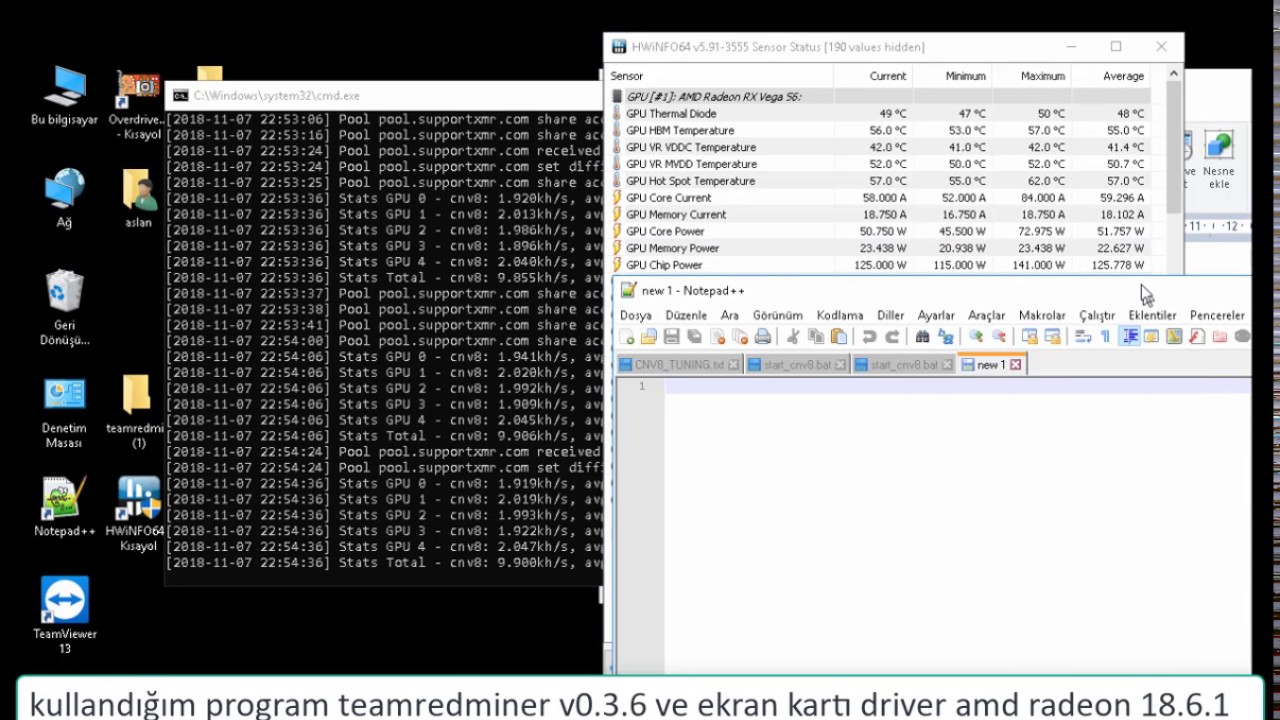Open the Pencereler menu
The width and height of the screenshot is (1280, 720).
(1217, 315)
